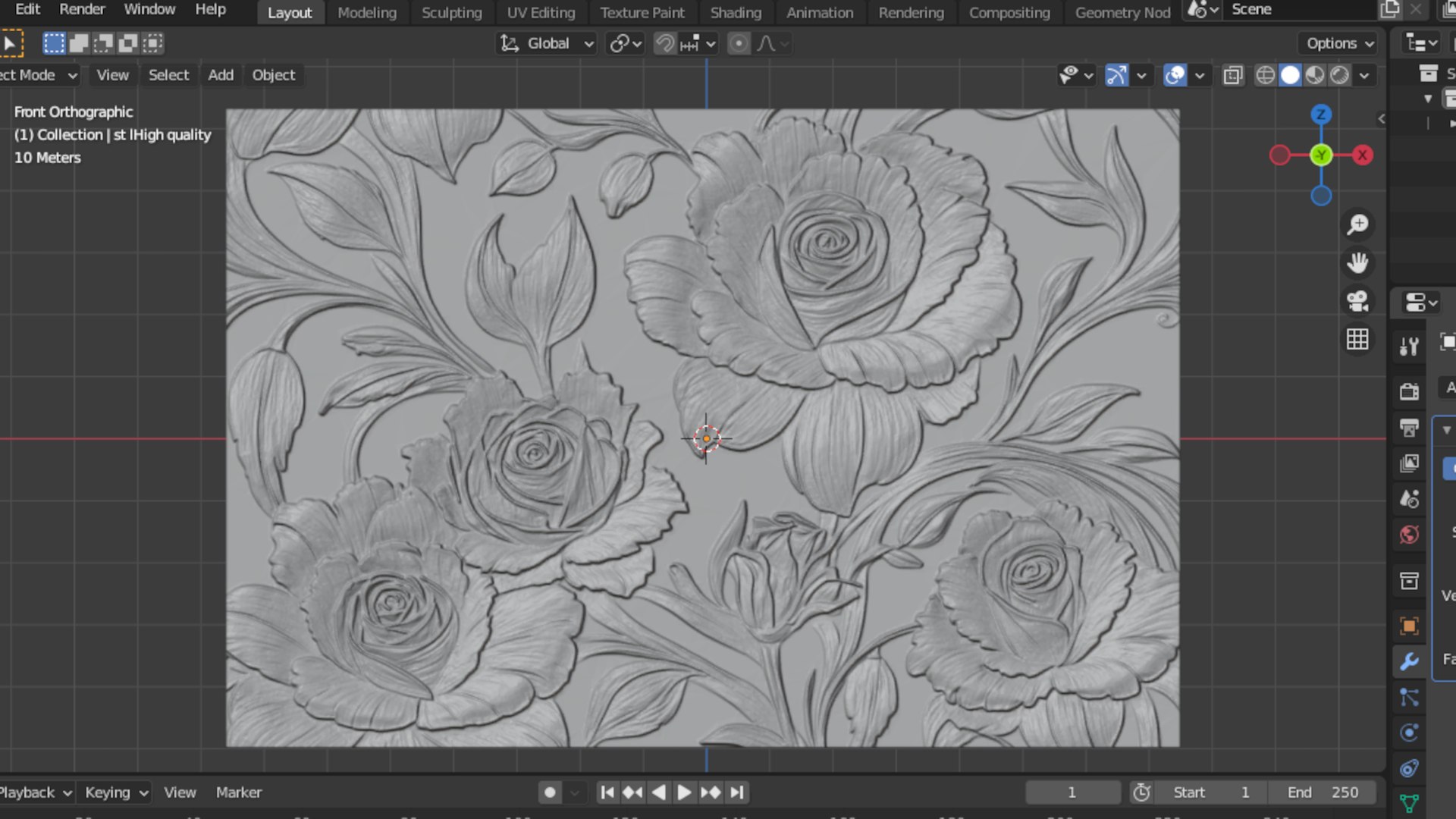Open the Render properties tab icon

pos(1409,391)
